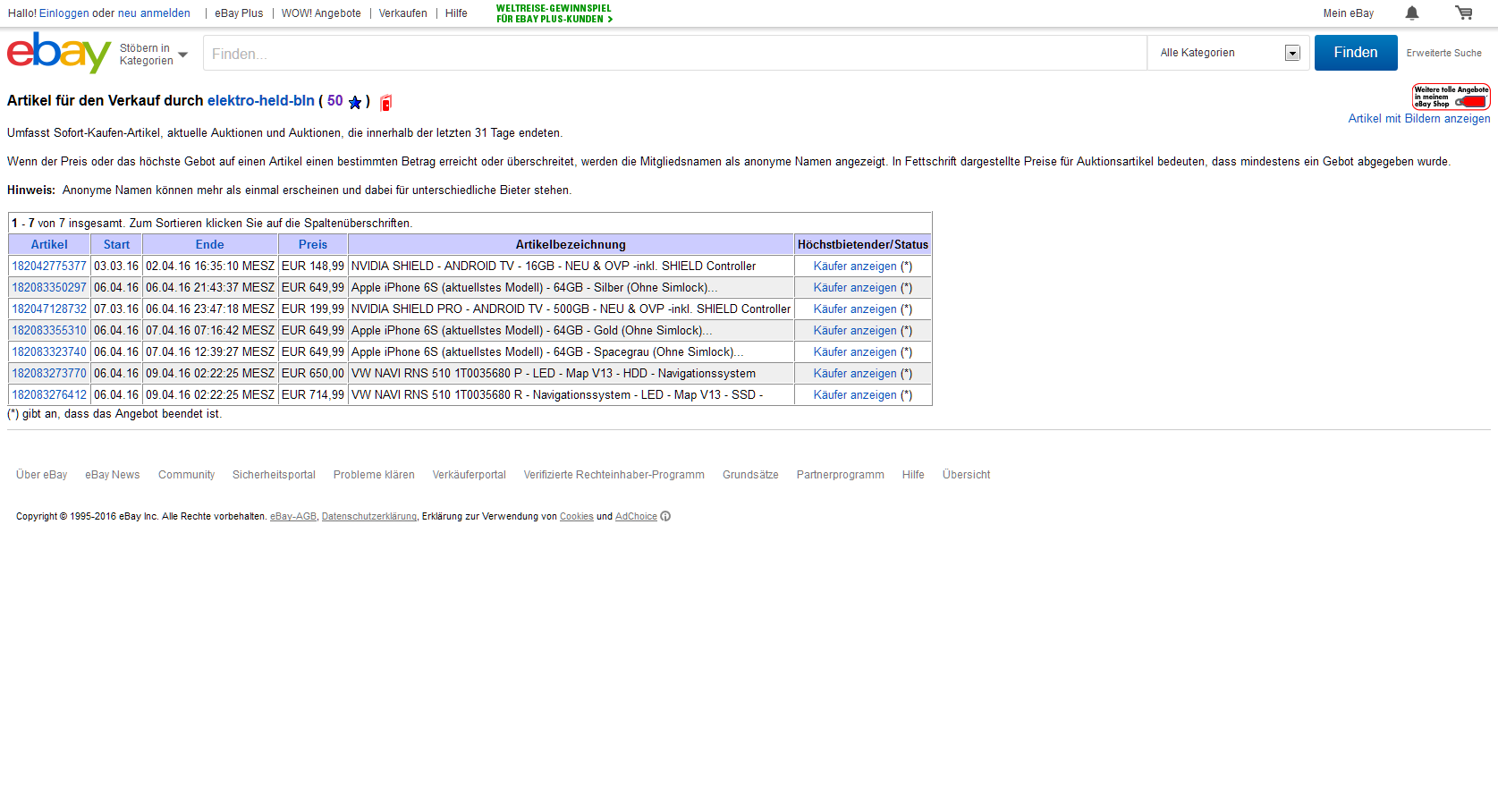Open the 'Datenschutzerklärung' link

(369, 517)
